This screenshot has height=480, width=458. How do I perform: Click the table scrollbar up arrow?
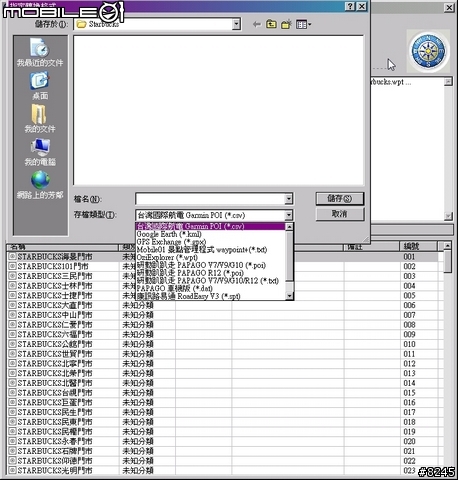pos(447,246)
